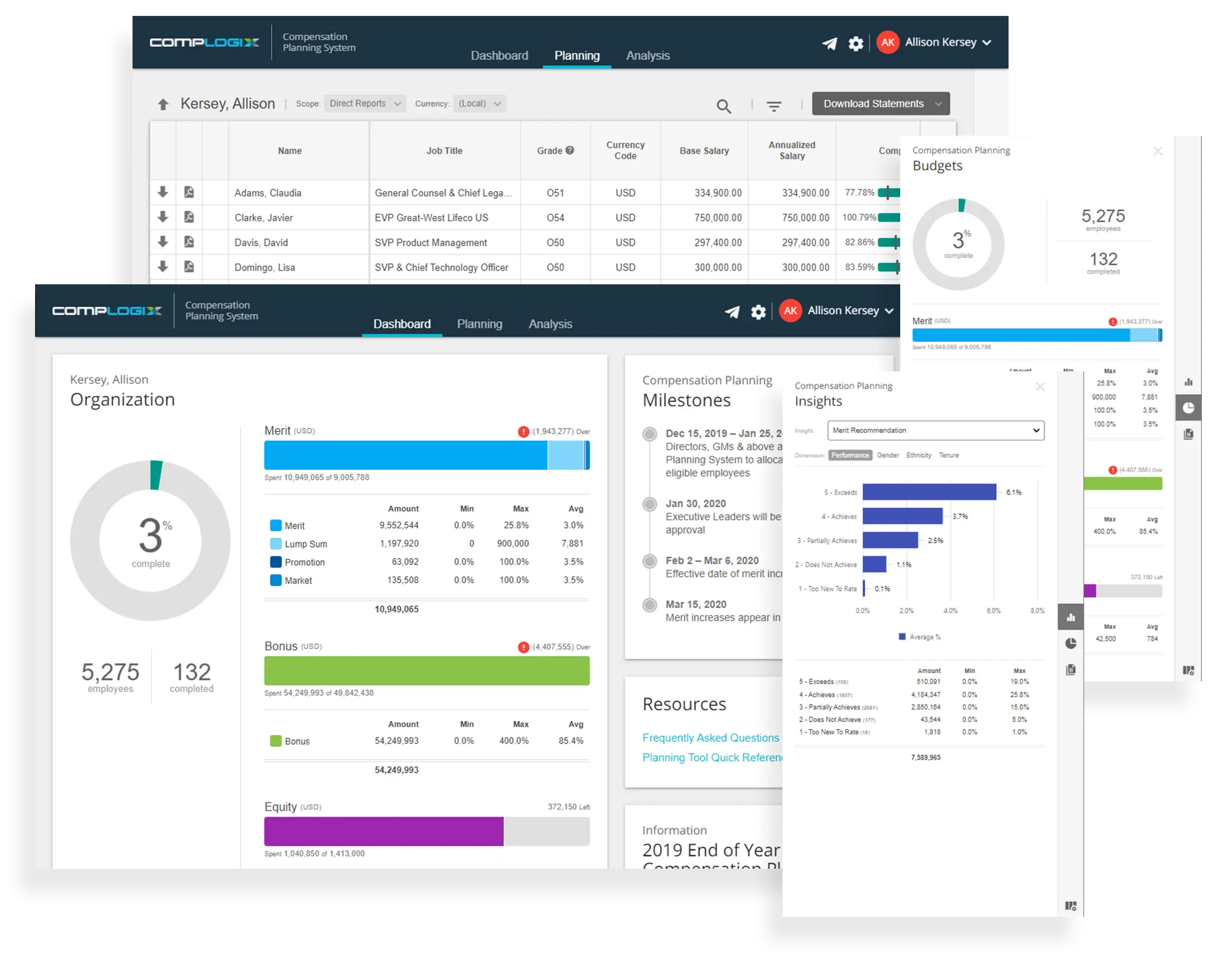Click the documents icon in Insights sidebar
This screenshot has height=958, width=1232.
coord(1070,670)
